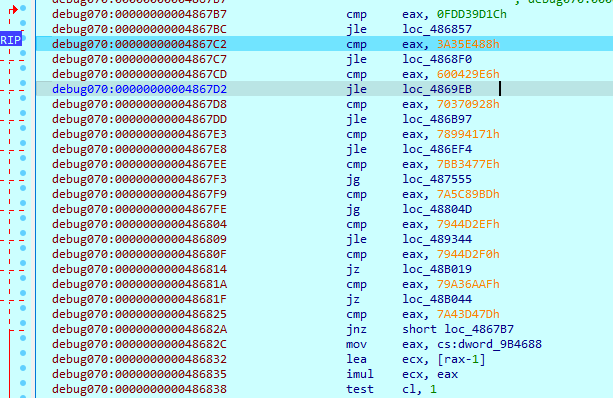Click jump target loc_4869EB
This screenshot has height=398, width=613.
click(437, 89)
